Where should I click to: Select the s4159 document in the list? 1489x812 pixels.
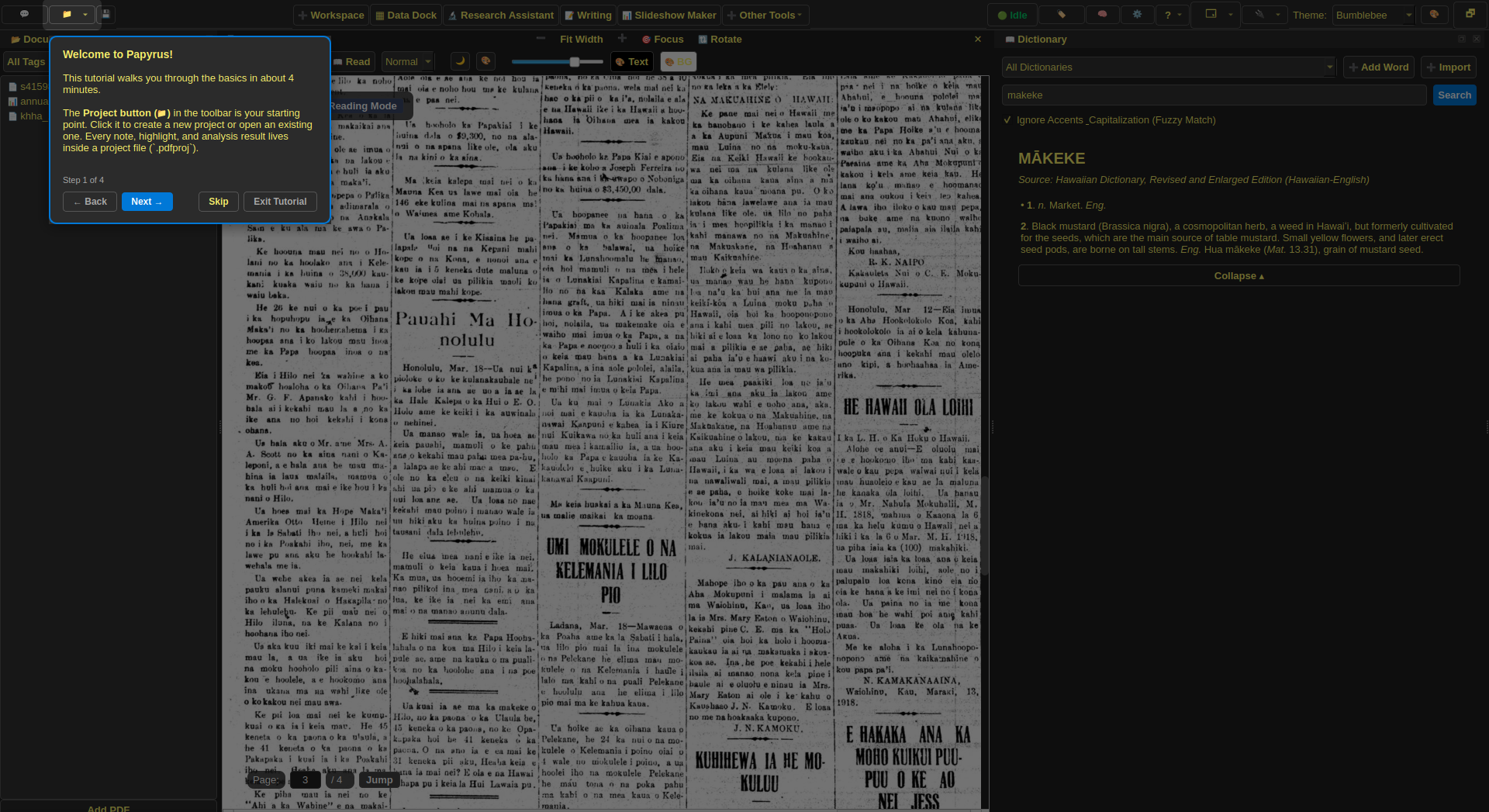pos(28,87)
